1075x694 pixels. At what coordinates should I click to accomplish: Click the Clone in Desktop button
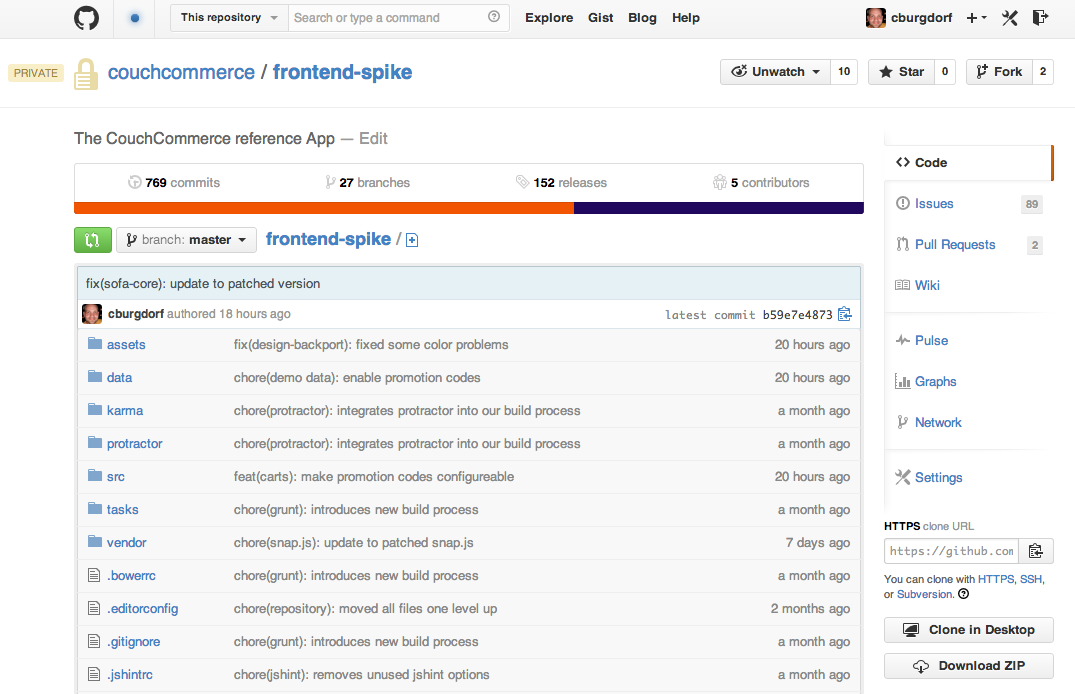969,630
